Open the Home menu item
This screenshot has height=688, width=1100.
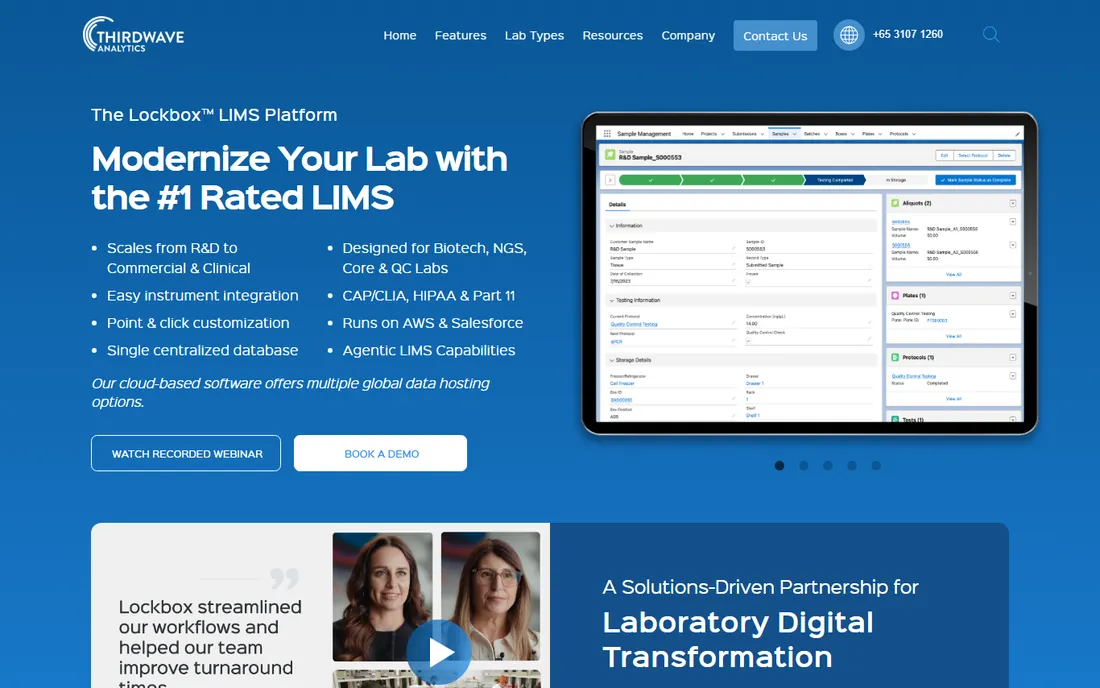[400, 35]
